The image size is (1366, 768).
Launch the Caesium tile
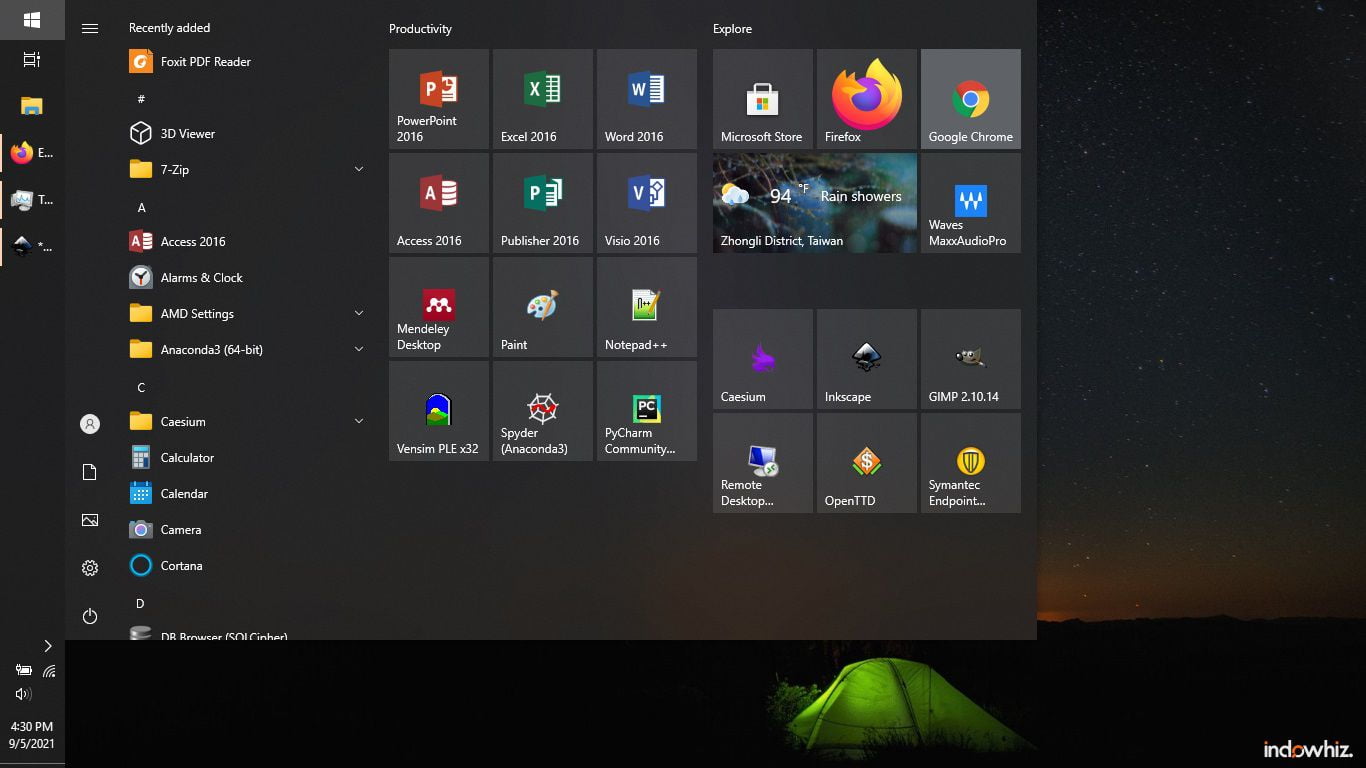(x=763, y=359)
